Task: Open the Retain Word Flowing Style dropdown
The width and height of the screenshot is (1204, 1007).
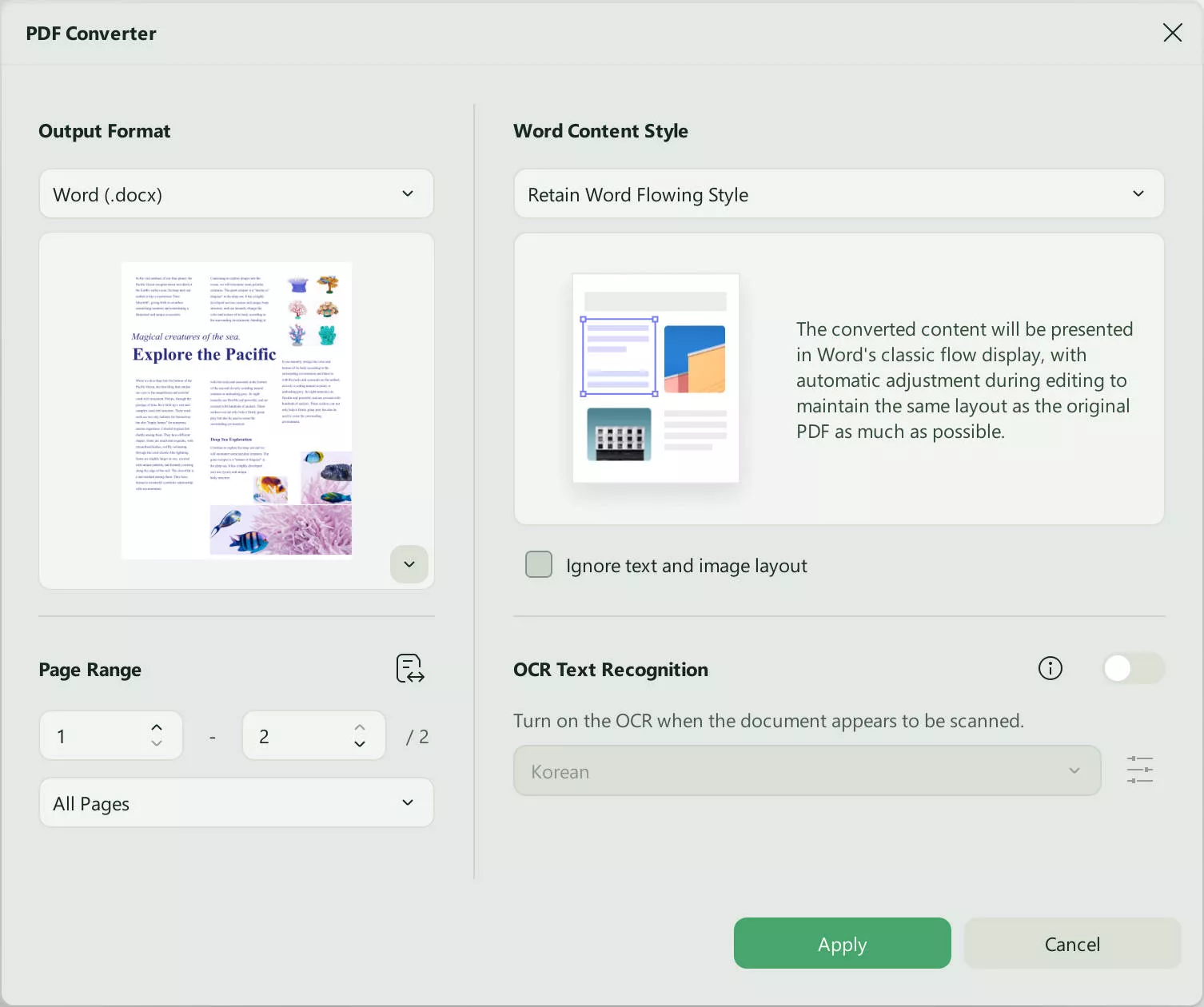Action: 838,193
